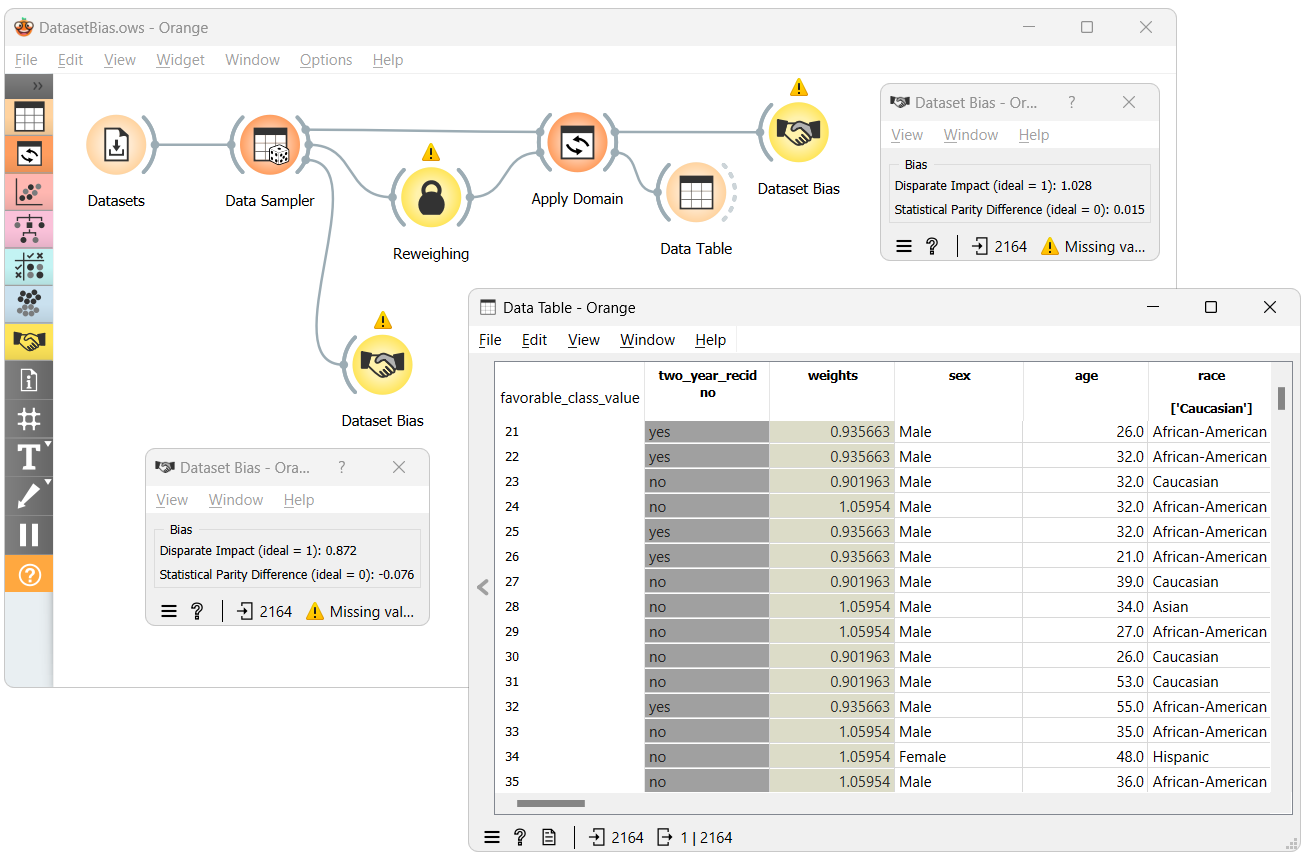Screen dimensions: 1306x856
Task: Click Disparate Impact value 0.872 text
Action: pyautogui.click(x=341, y=550)
